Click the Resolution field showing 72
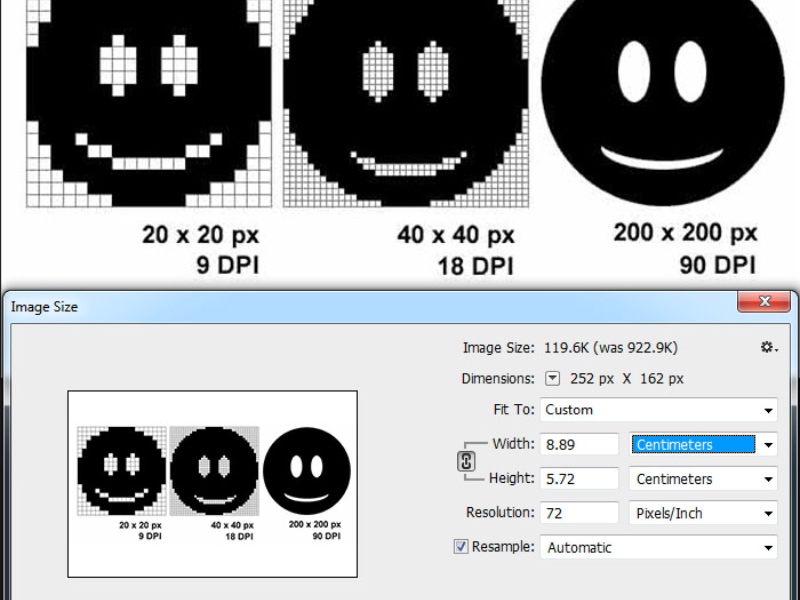Screen dimensions: 800x600 579,513
